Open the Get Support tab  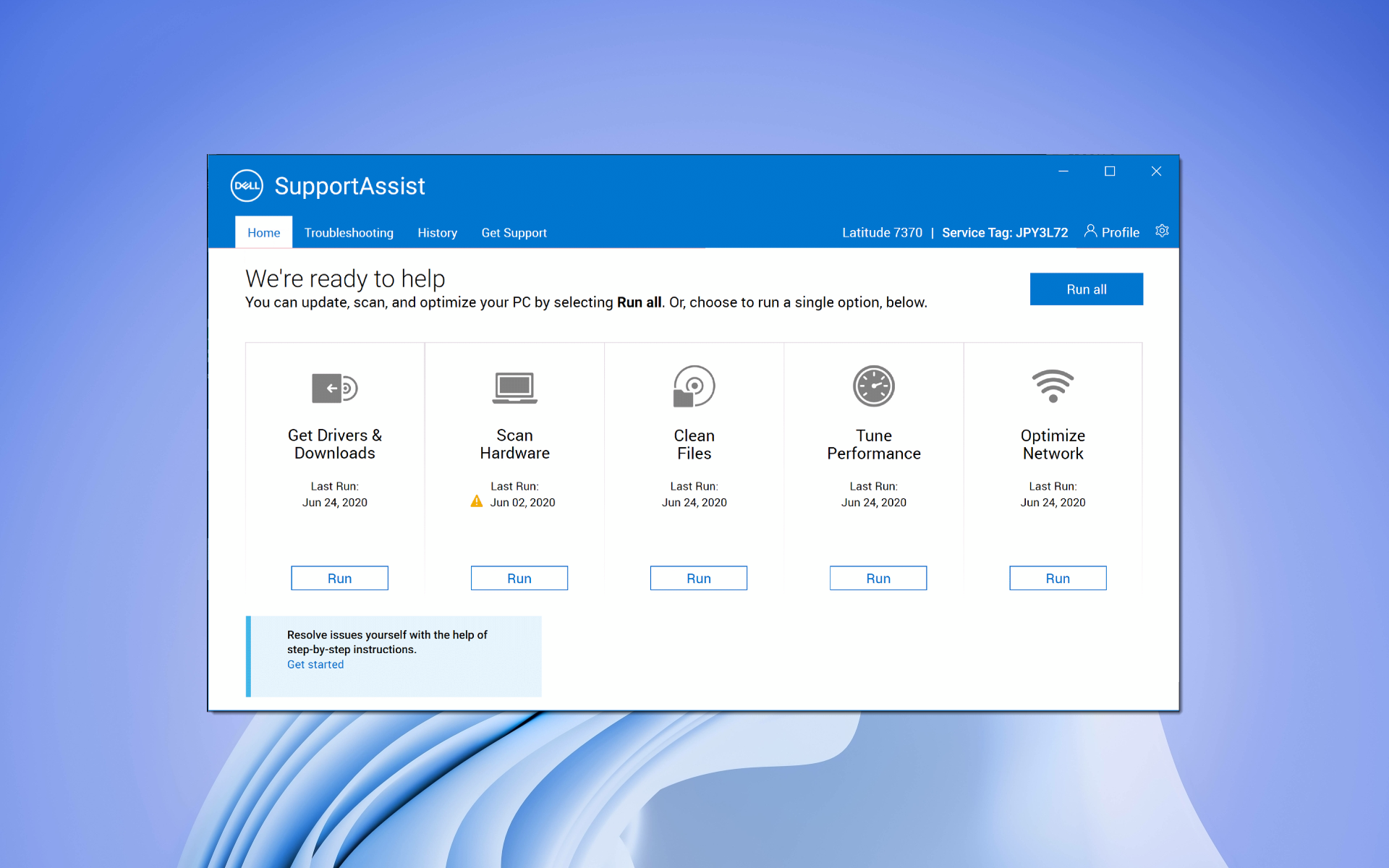514,232
